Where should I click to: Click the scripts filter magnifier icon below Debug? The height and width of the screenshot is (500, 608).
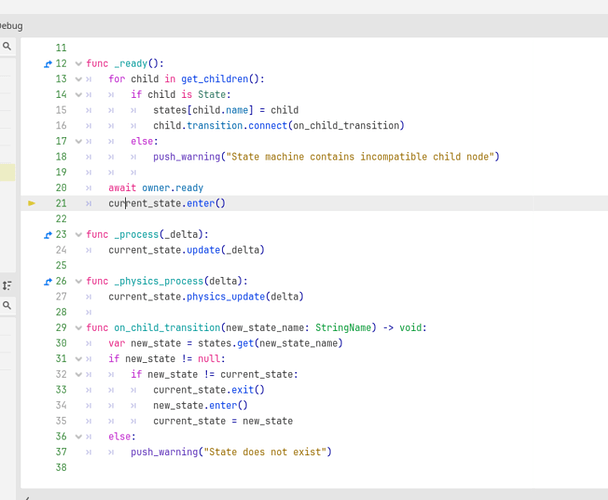click(7, 46)
